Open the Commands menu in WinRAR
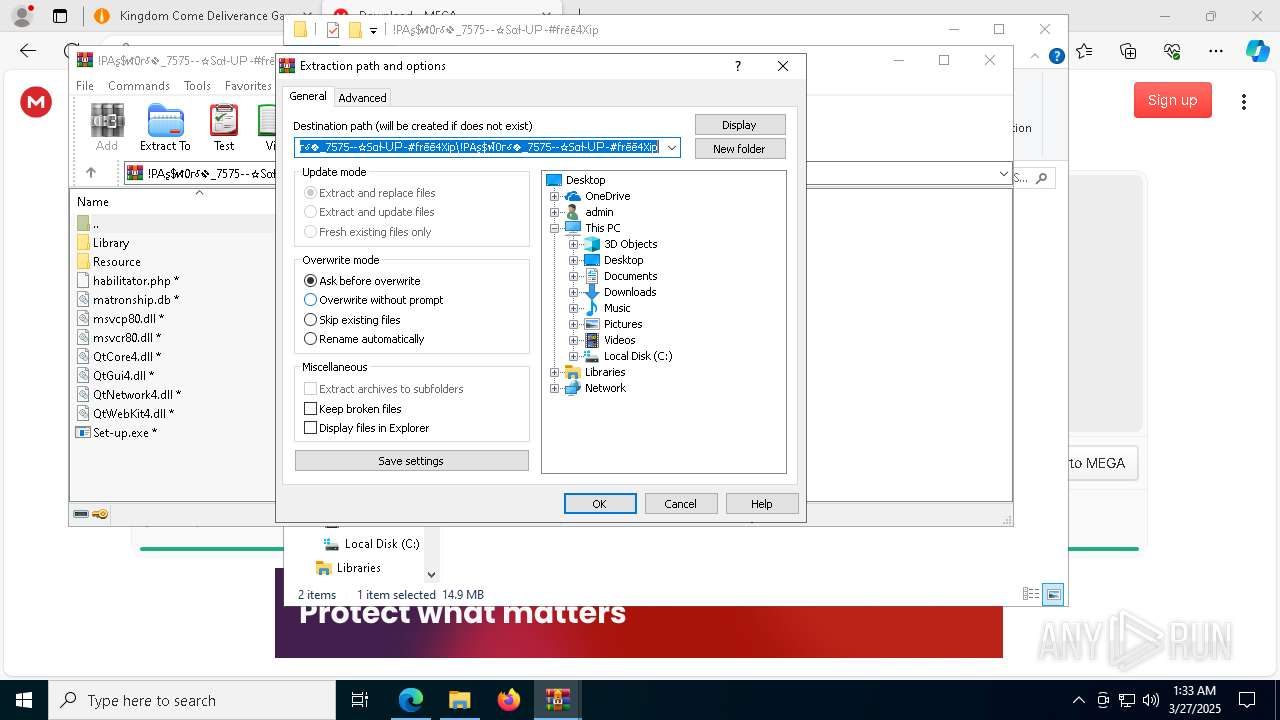Image resolution: width=1280 pixels, height=720 pixels. (x=139, y=86)
